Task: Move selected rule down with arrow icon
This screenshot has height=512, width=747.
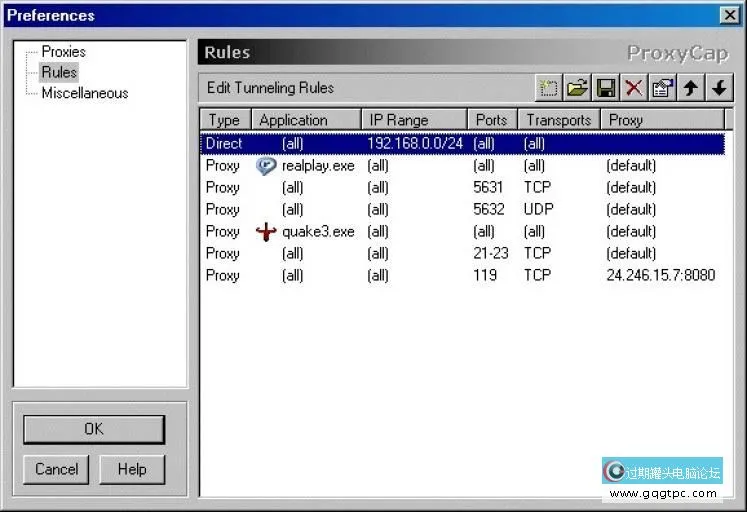Action: [718, 88]
